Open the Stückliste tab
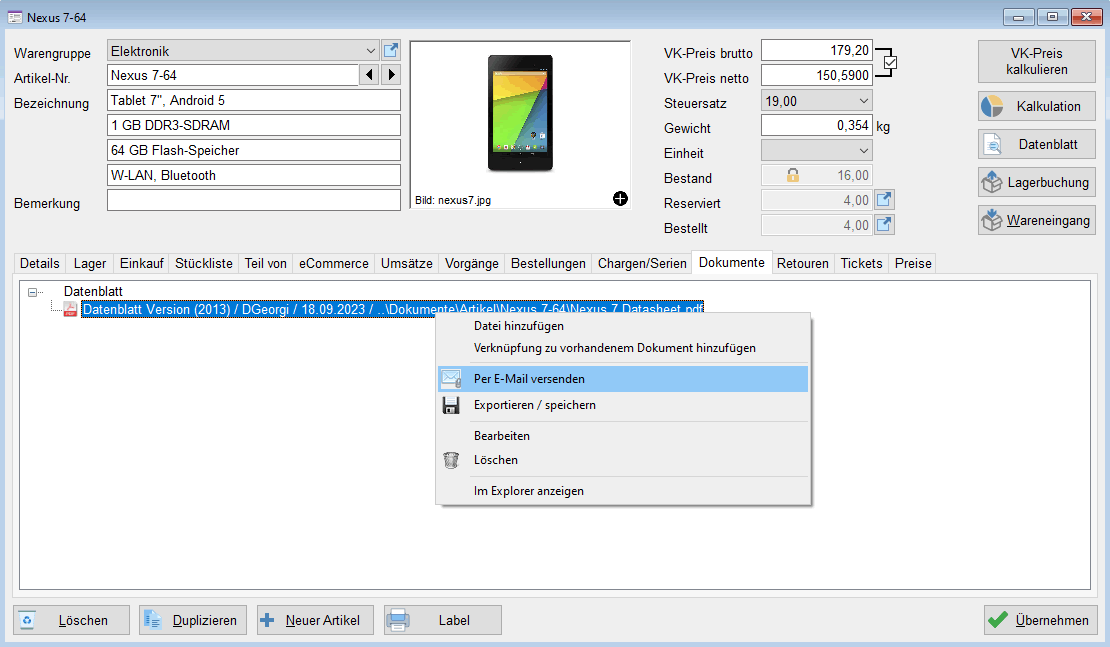Viewport: 1110px width, 647px height. tap(204, 263)
